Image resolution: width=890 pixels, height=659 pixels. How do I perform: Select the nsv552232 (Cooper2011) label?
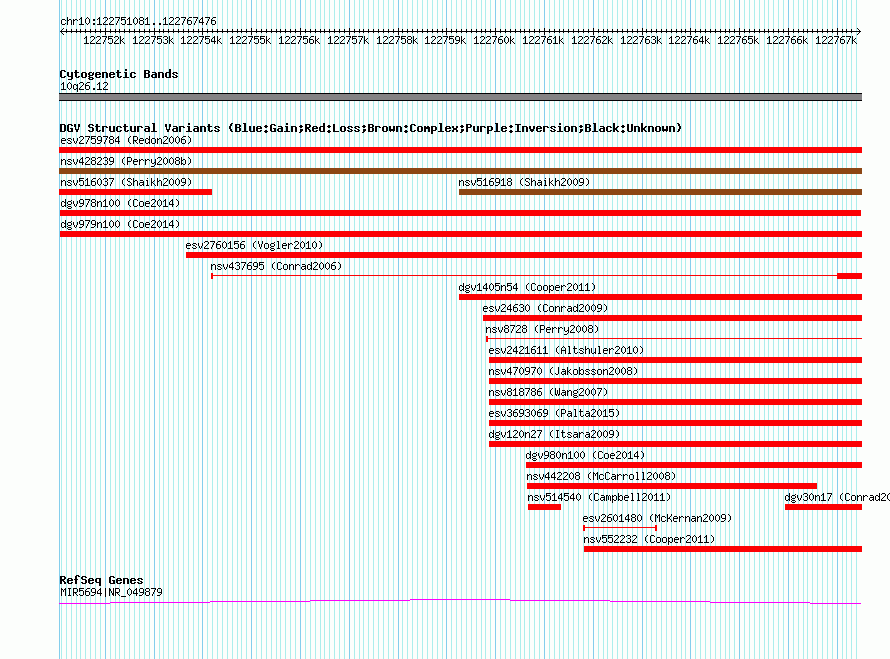pyautogui.click(x=649, y=539)
